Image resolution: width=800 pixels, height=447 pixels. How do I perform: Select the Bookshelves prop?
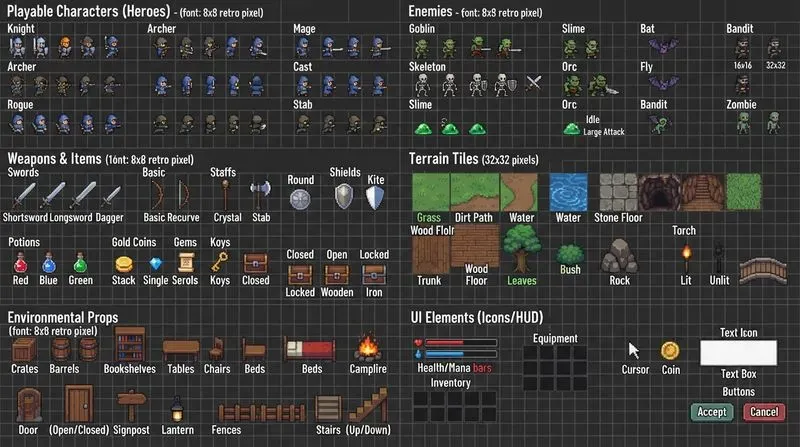click(x=130, y=345)
